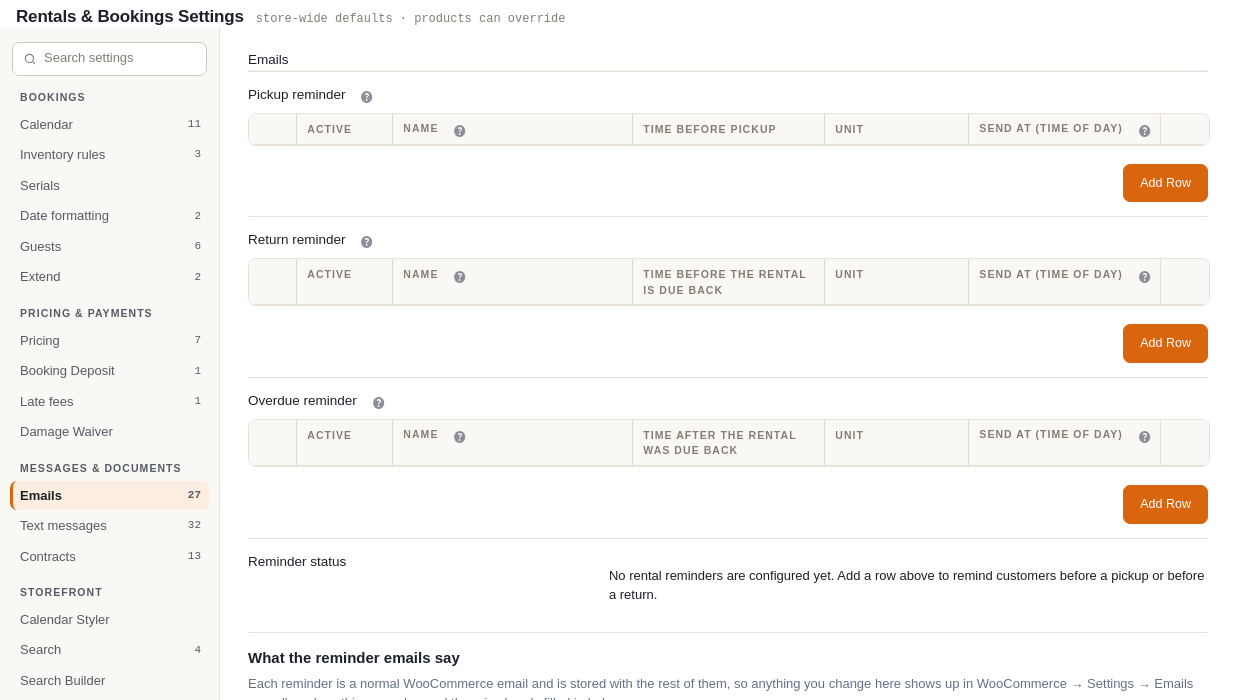Screen dimensions: 1236x700
Task: Open Late fees settings
Action: tap(110, 402)
